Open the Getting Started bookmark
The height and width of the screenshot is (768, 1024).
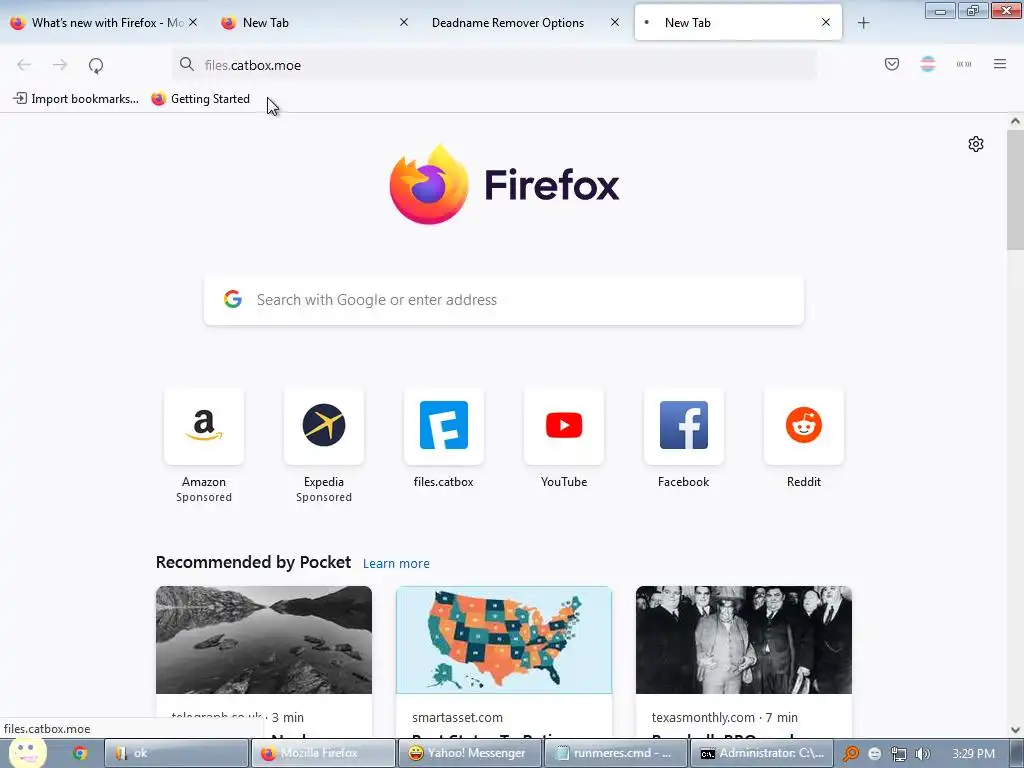coord(200,99)
